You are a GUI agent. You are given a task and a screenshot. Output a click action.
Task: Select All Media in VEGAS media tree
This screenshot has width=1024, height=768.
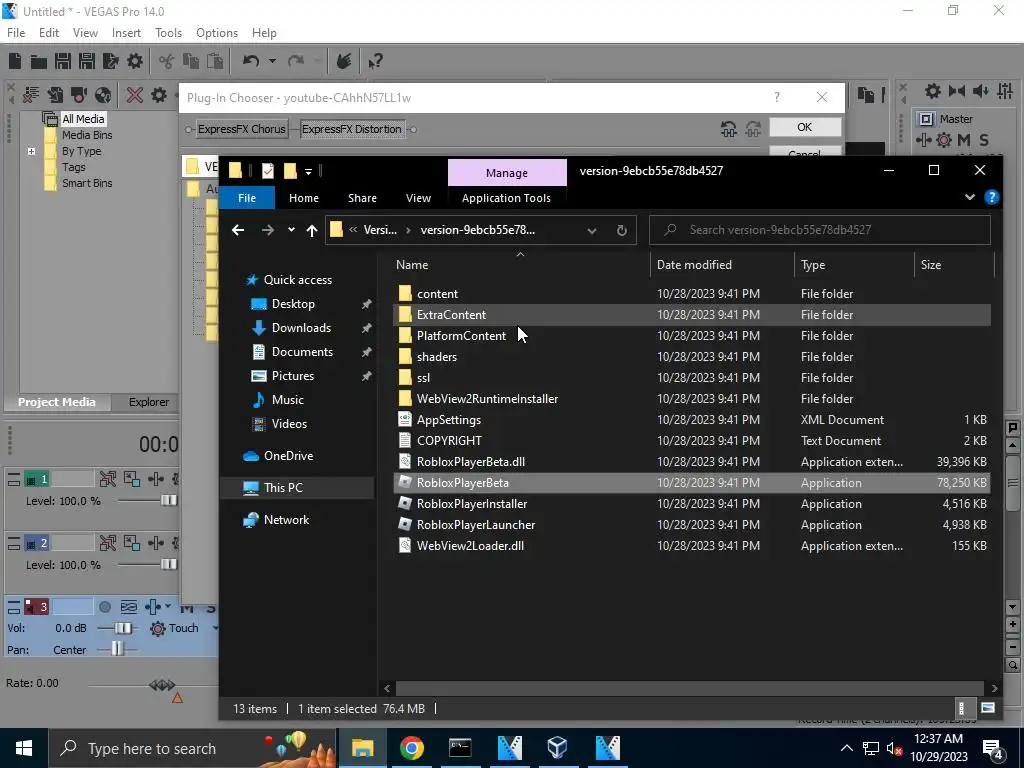point(83,119)
